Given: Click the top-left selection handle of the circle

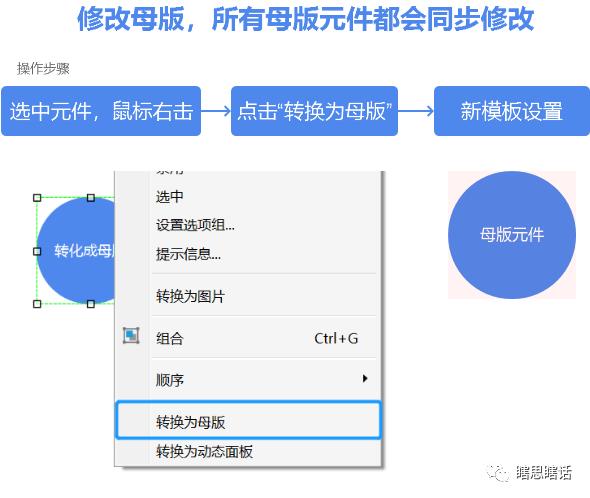Looking at the screenshot, I should pyautogui.click(x=37, y=198).
